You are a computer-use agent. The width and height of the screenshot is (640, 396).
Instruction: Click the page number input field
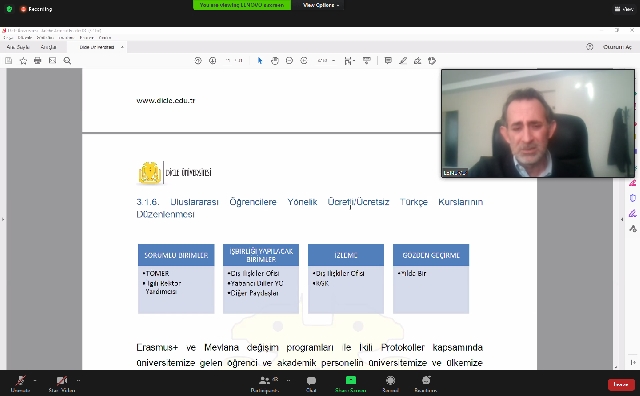point(229,61)
